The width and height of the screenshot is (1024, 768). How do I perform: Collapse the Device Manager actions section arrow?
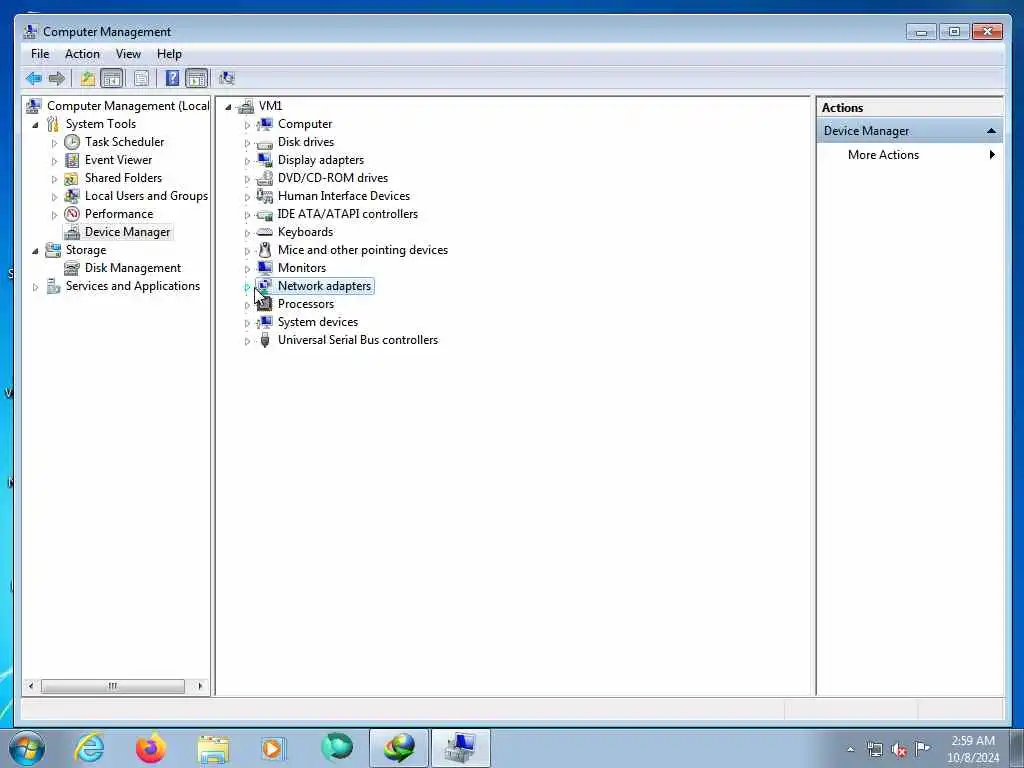(x=991, y=131)
